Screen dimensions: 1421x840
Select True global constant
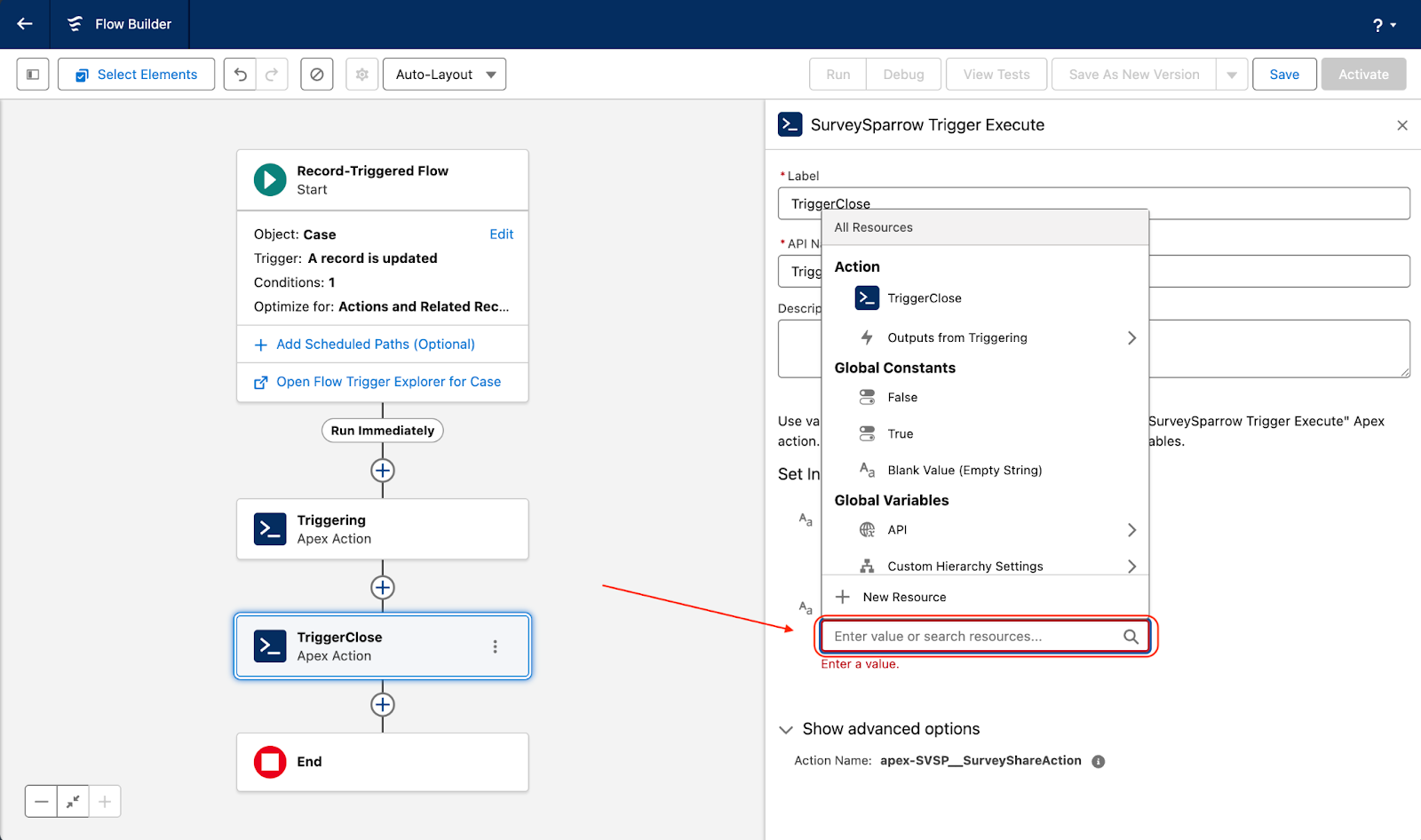(901, 433)
